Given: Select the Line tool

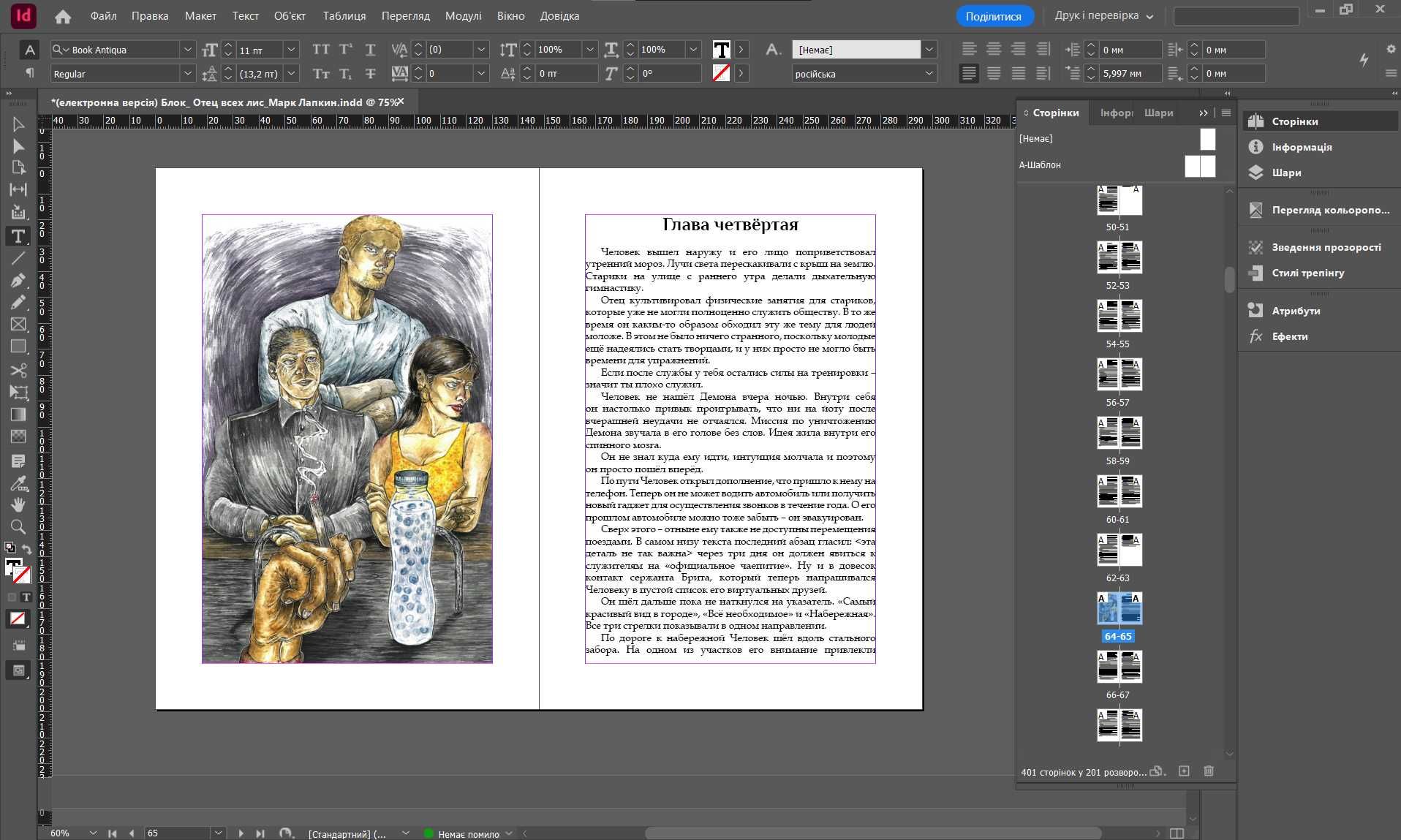Looking at the screenshot, I should point(18,258).
